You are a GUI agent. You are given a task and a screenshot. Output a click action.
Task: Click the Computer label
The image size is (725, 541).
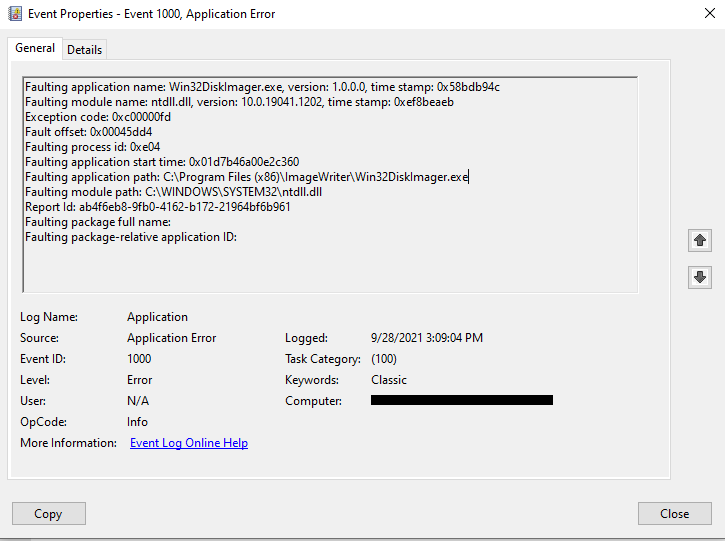[313, 401]
